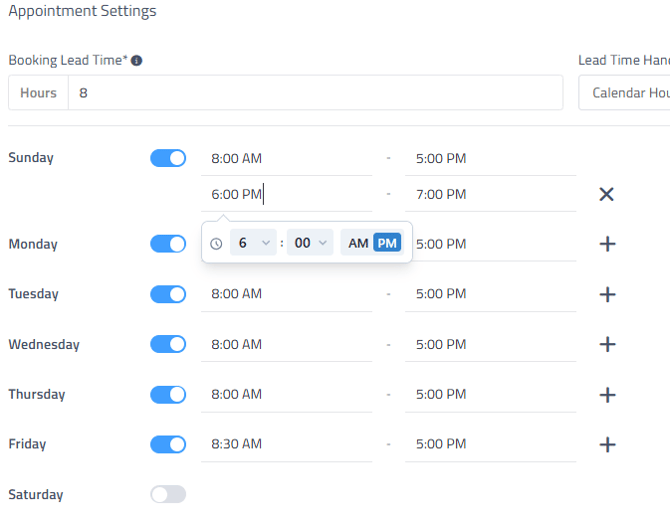
Task: Expand the Lead Time Handling dropdown
Action: (x=625, y=93)
